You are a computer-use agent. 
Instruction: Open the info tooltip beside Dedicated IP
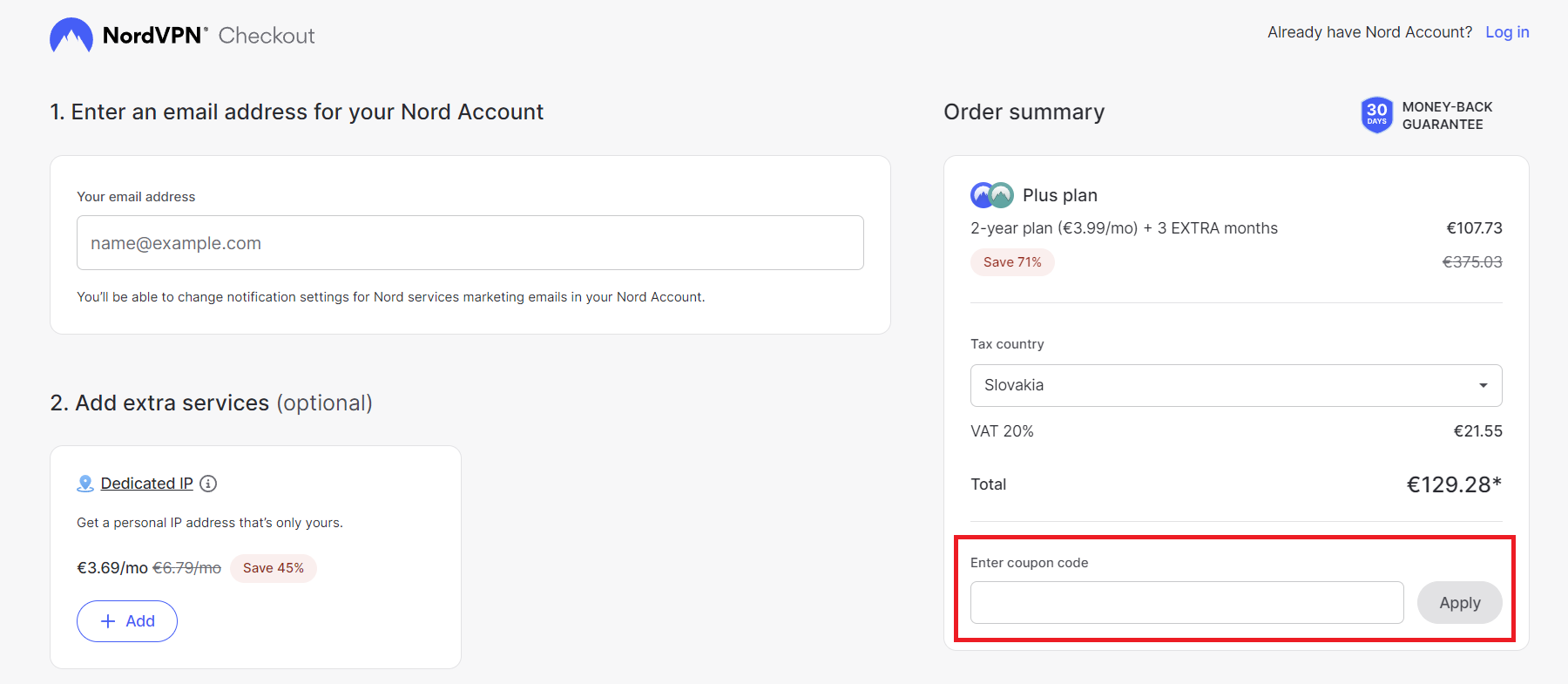[208, 484]
